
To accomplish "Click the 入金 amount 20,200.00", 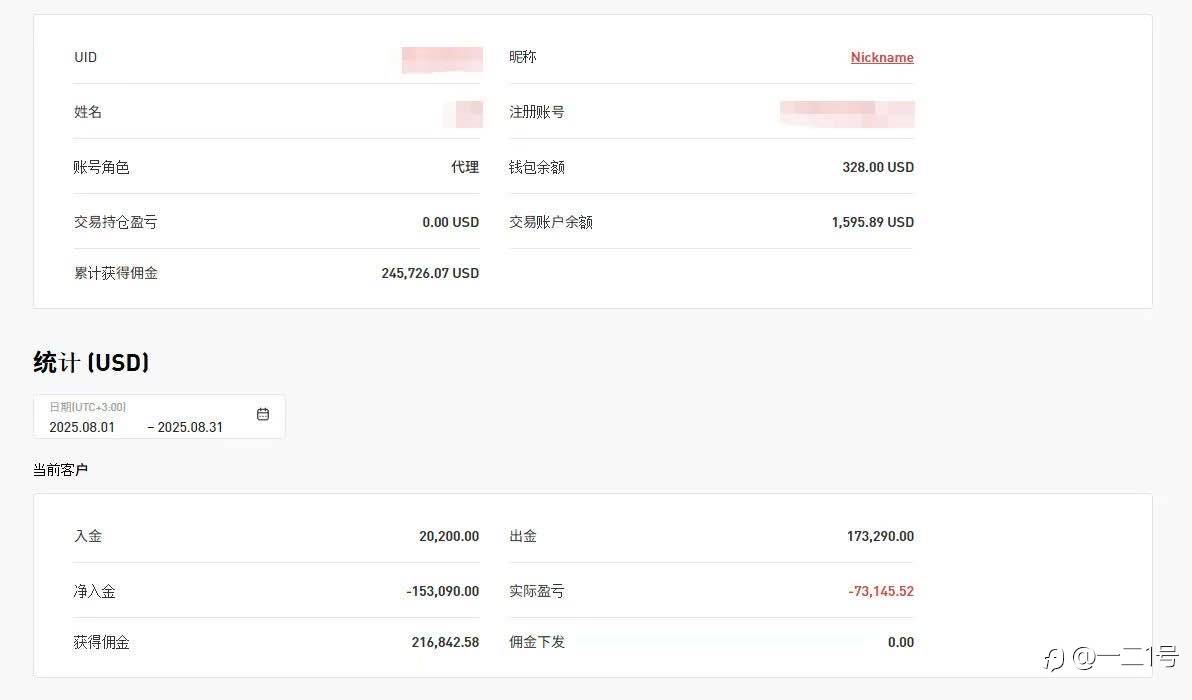I will [x=449, y=536].
